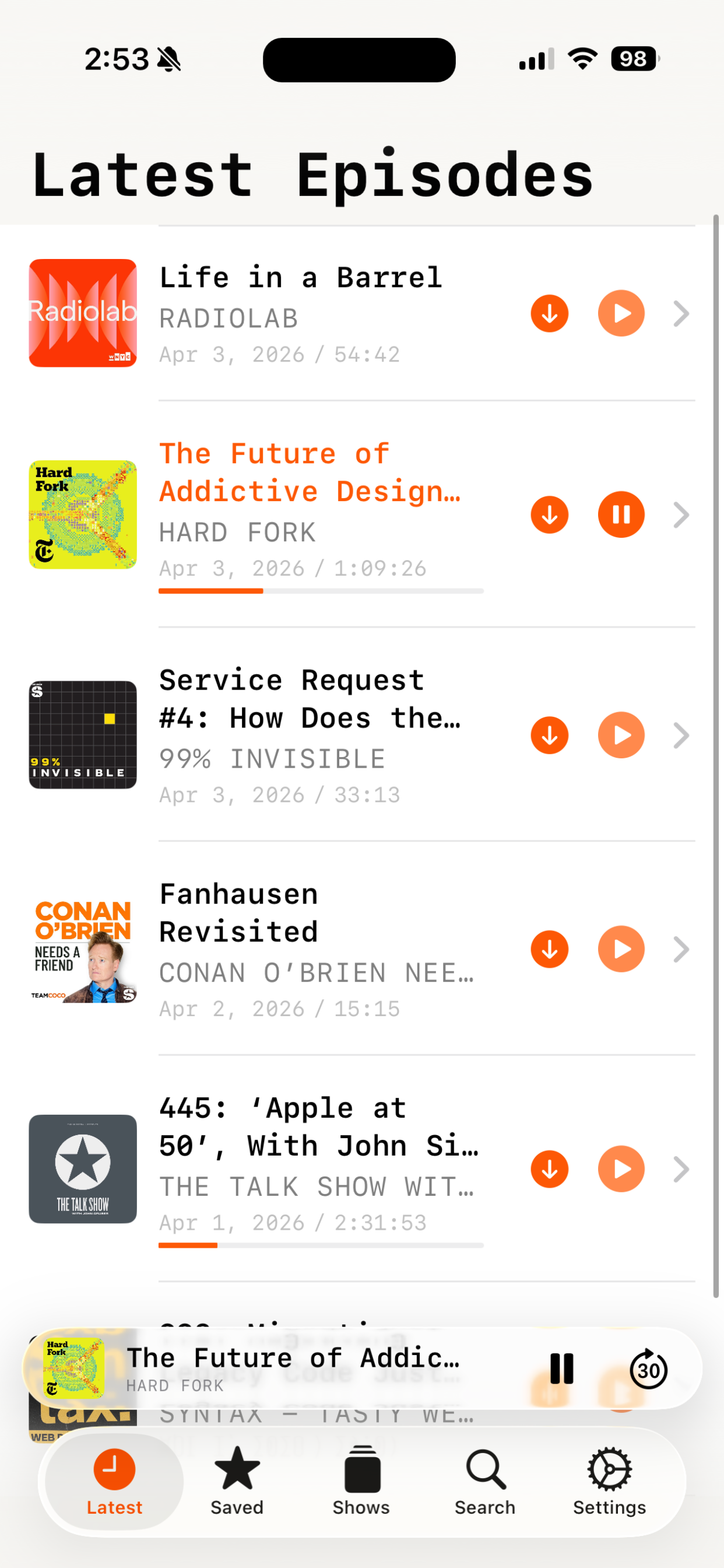Download the Life in a Barrel episode

pyautogui.click(x=549, y=313)
